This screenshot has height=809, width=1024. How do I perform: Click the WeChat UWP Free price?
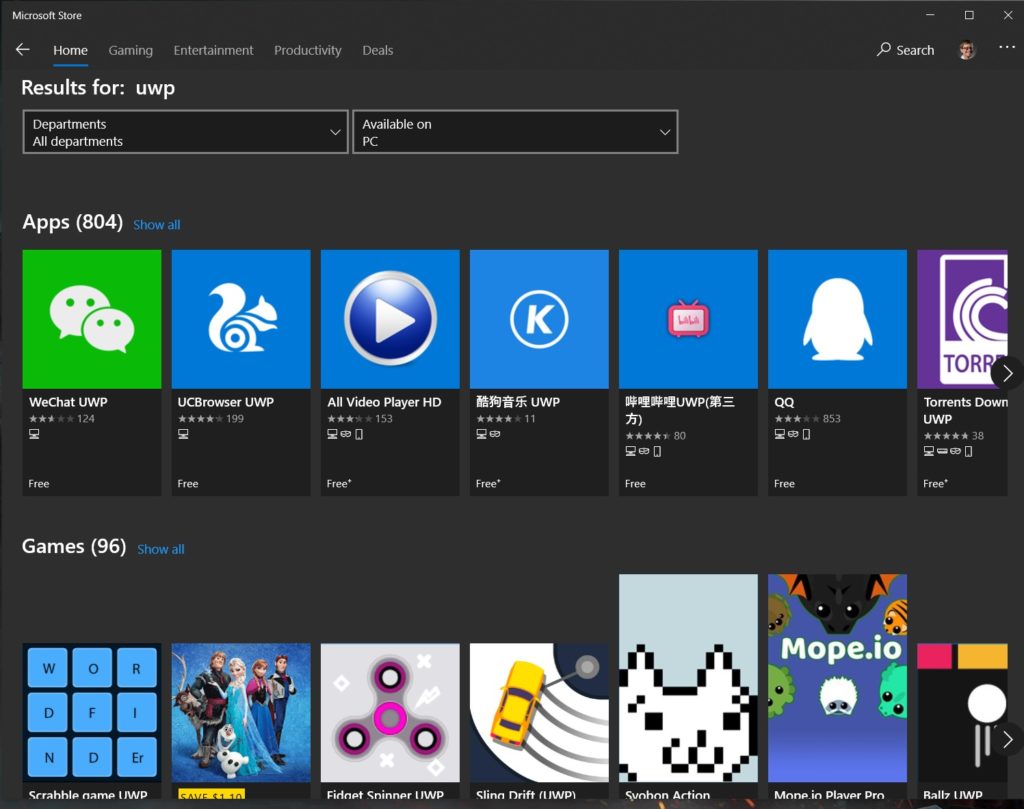(39, 484)
